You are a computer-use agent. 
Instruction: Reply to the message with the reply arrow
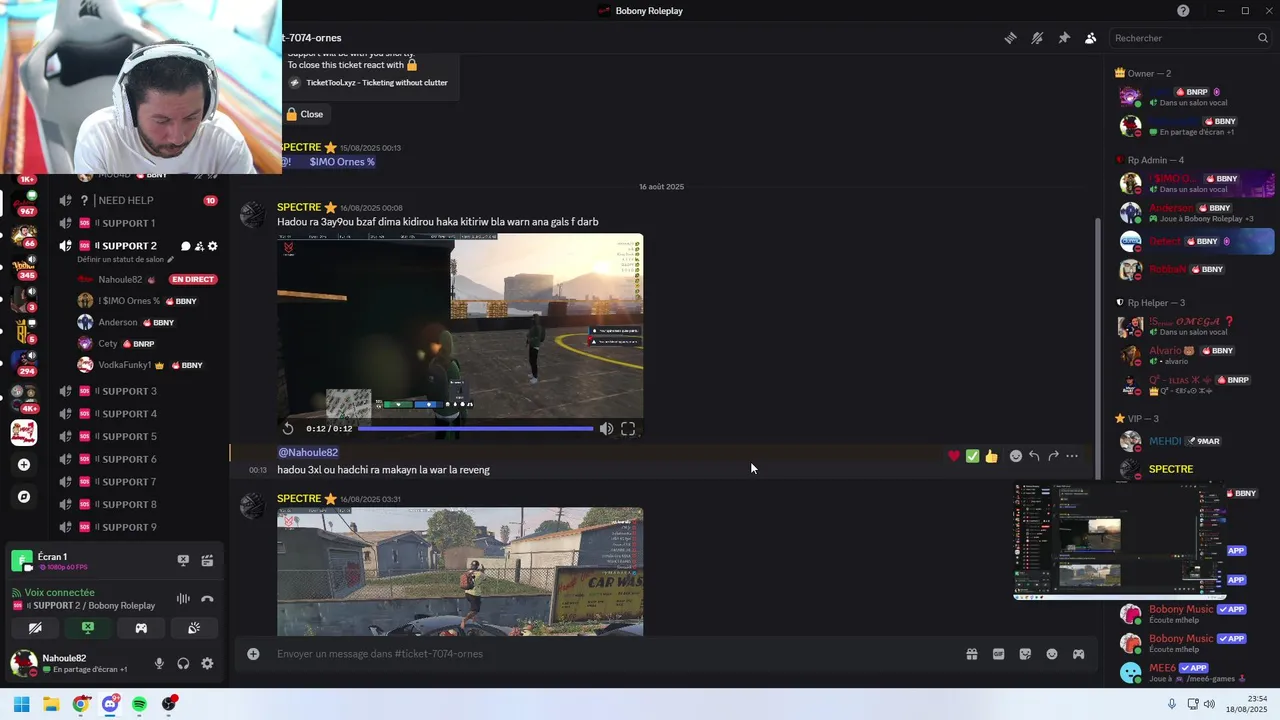[x=1034, y=456]
